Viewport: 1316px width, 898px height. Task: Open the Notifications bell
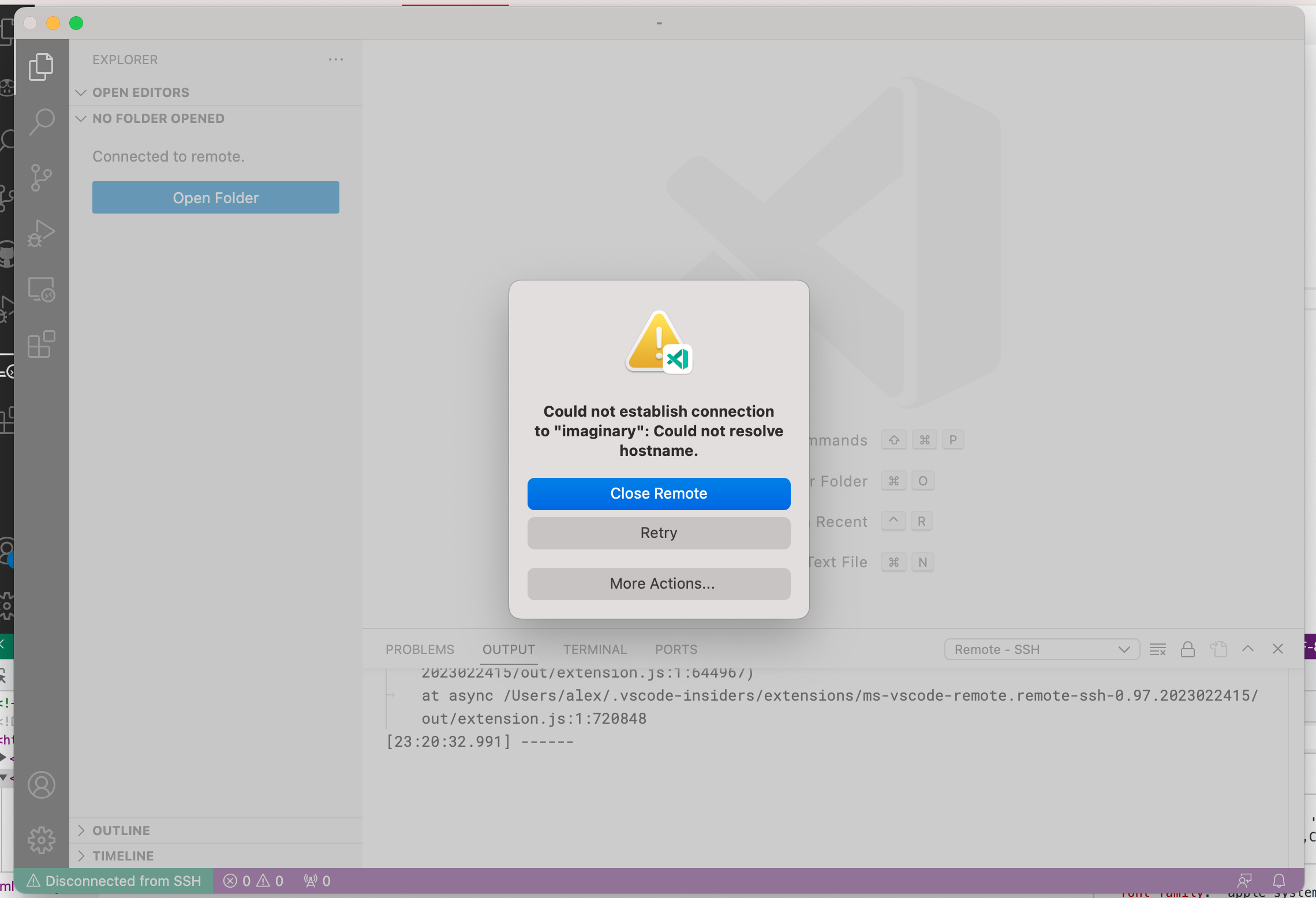pos(1279,880)
